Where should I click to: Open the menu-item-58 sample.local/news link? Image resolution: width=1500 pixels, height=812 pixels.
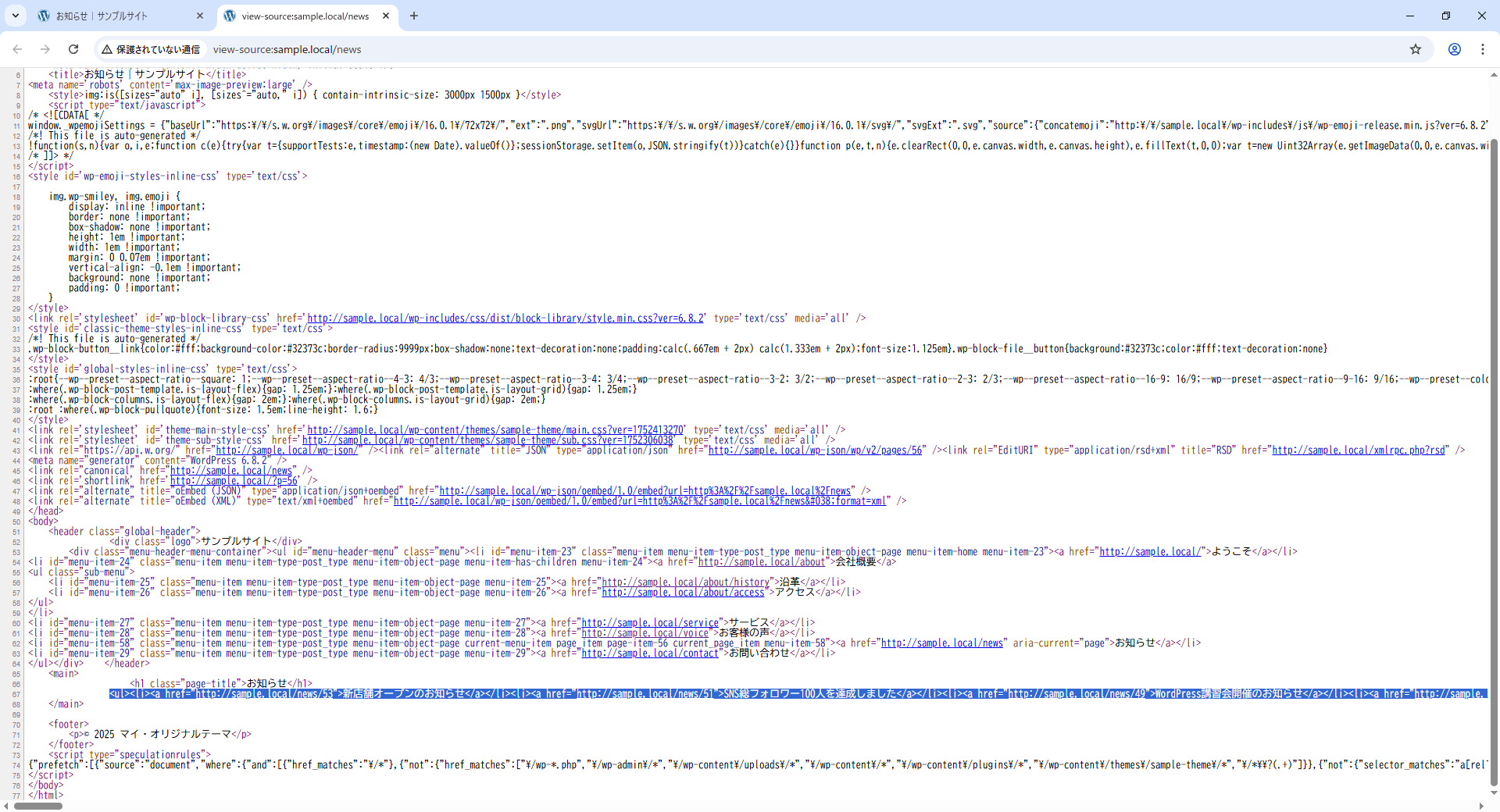942,643
